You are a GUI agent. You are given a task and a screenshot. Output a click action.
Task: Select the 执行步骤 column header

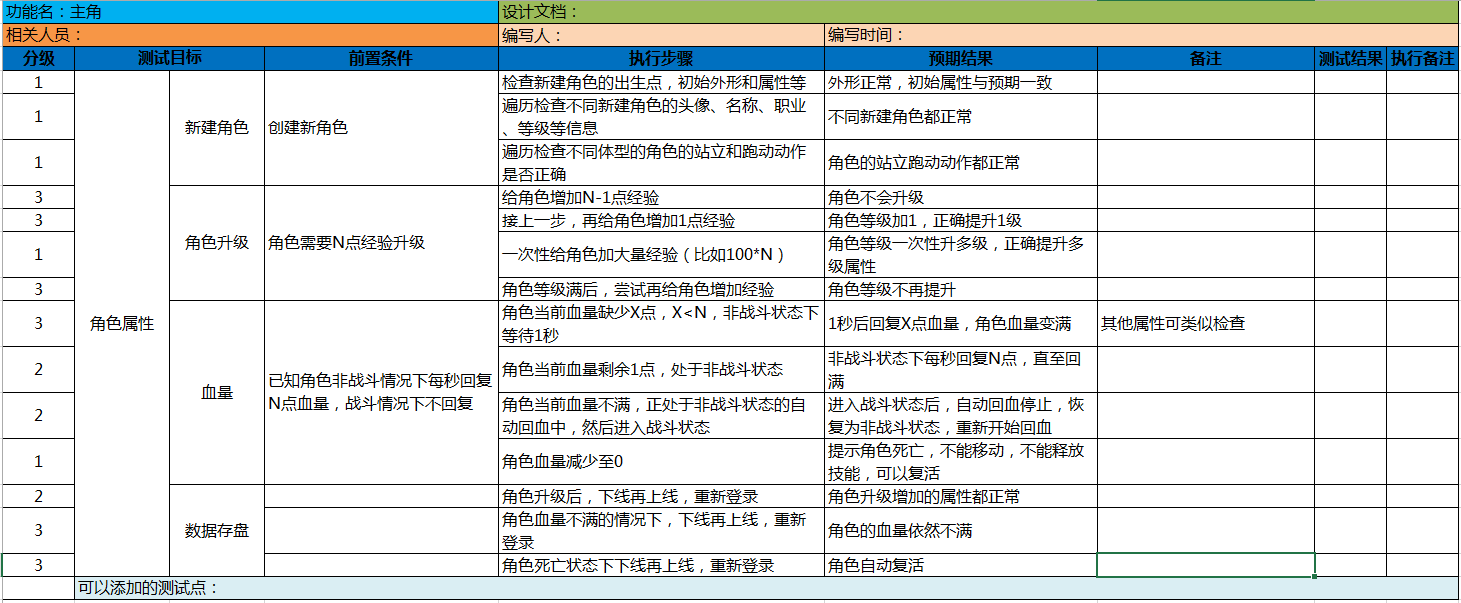661,58
